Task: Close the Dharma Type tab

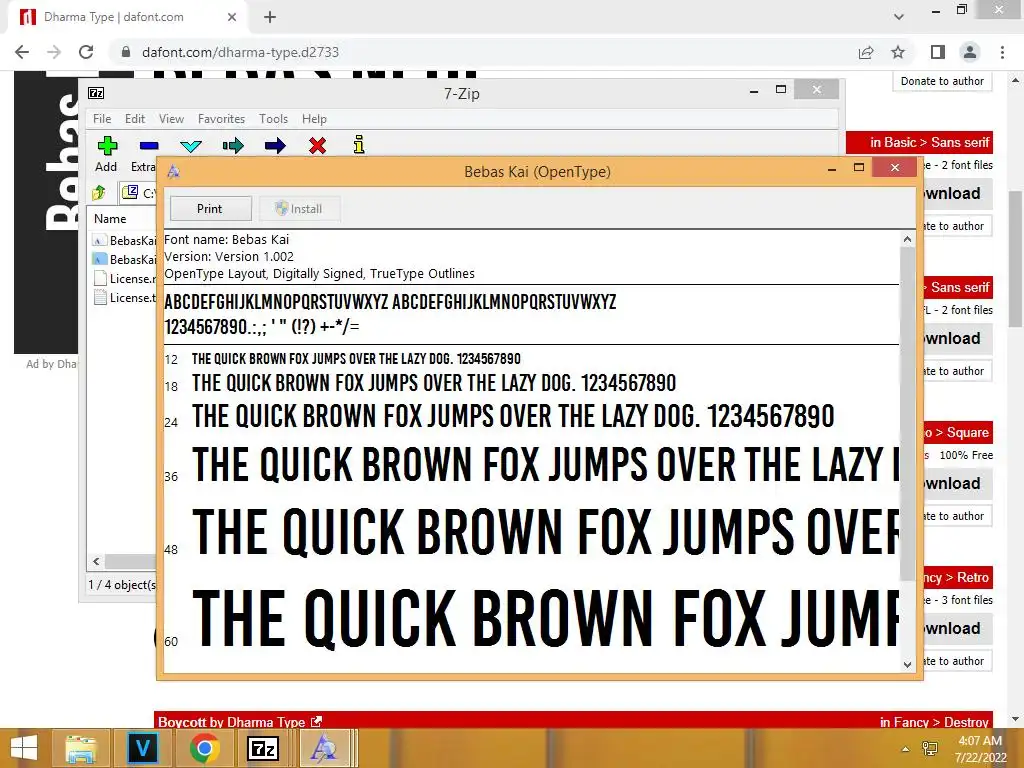Action: (x=232, y=17)
